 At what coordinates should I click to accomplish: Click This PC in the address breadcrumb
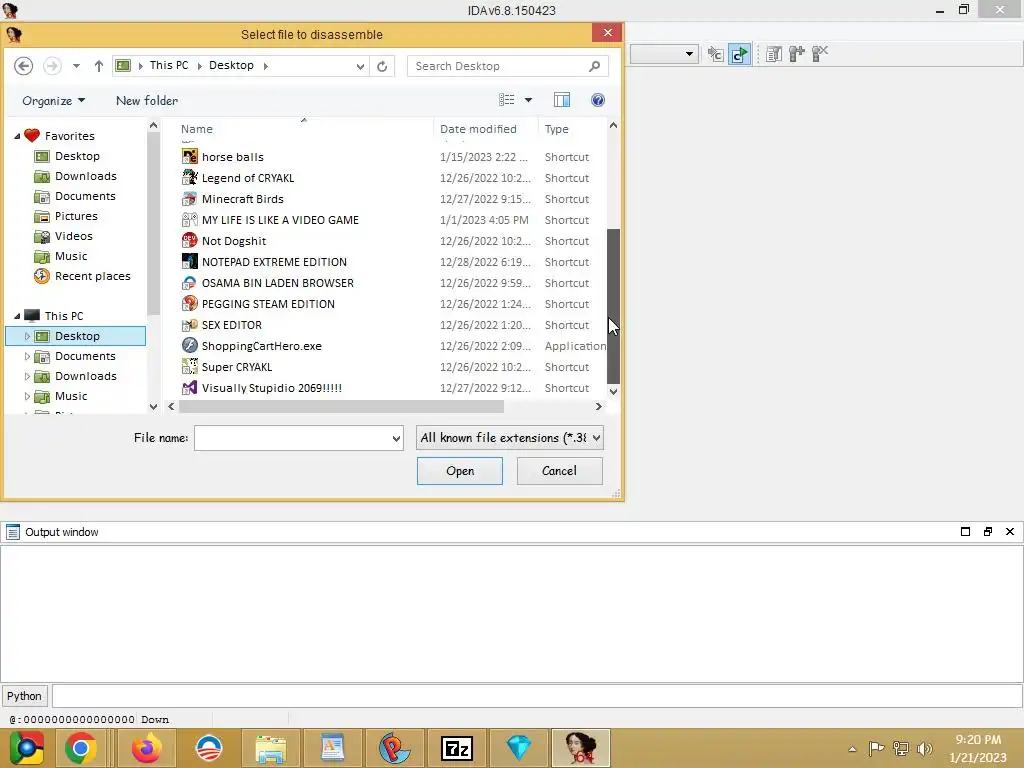tap(168, 65)
